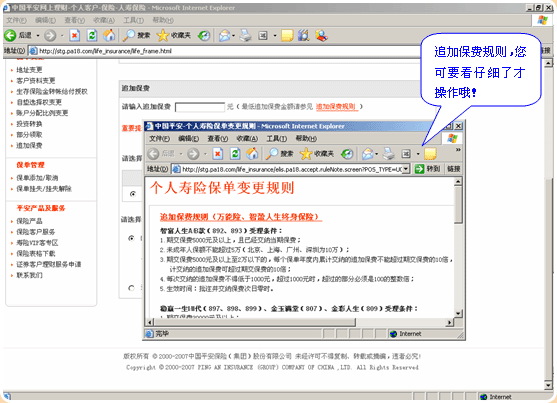This screenshot has height=403, width=557.
Task: Open 文件(F) menu in main window
Action: tap(16, 20)
